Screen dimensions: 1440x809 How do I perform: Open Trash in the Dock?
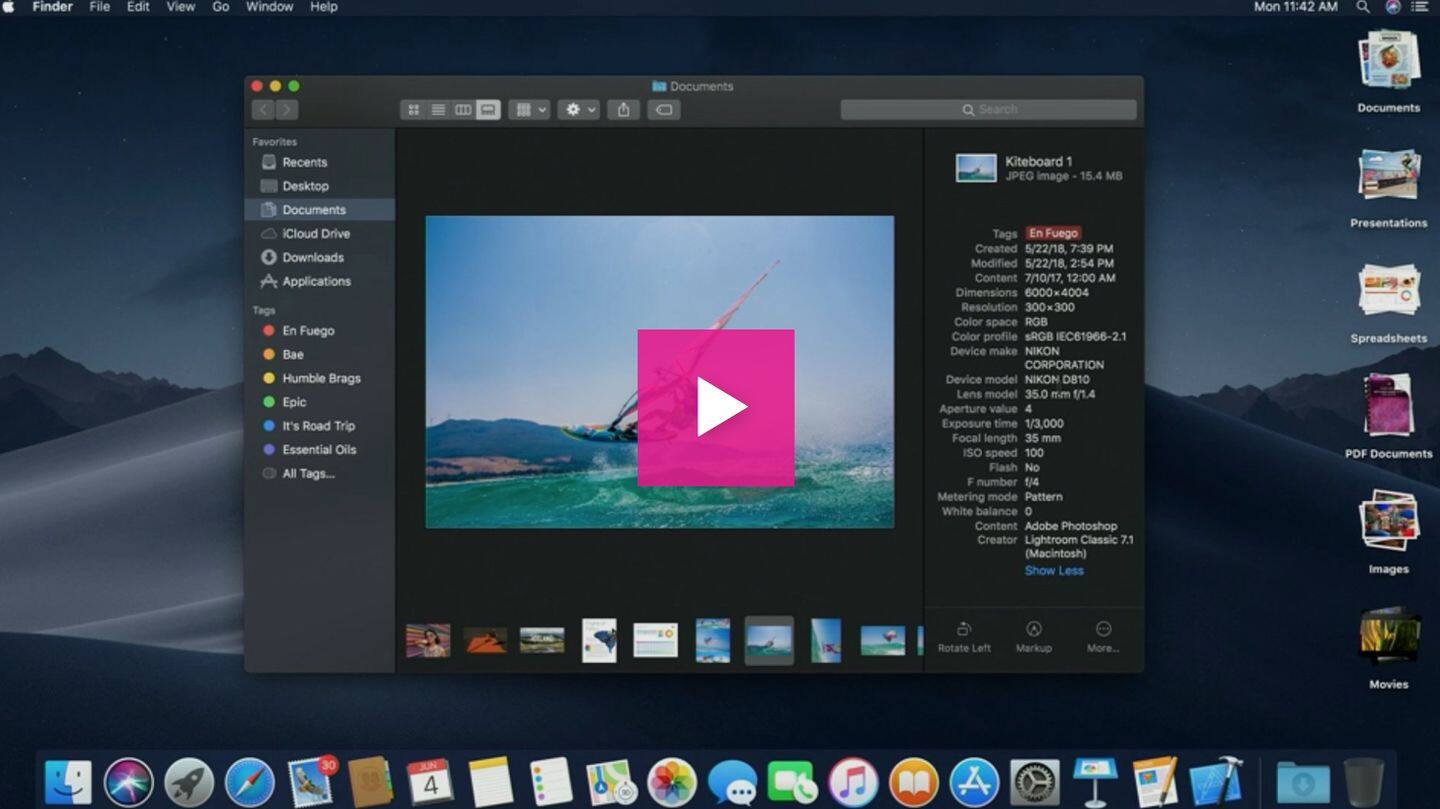(1363, 782)
